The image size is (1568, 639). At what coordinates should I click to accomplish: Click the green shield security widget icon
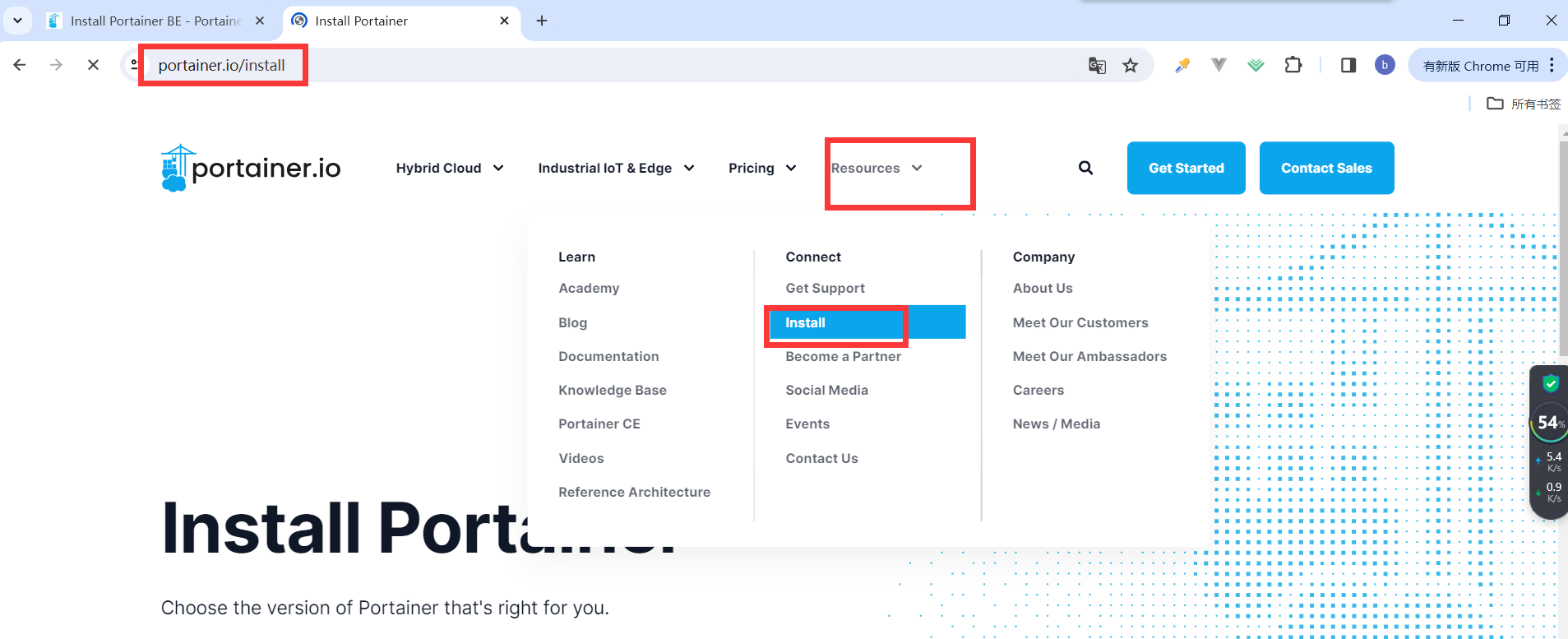pos(1551,383)
